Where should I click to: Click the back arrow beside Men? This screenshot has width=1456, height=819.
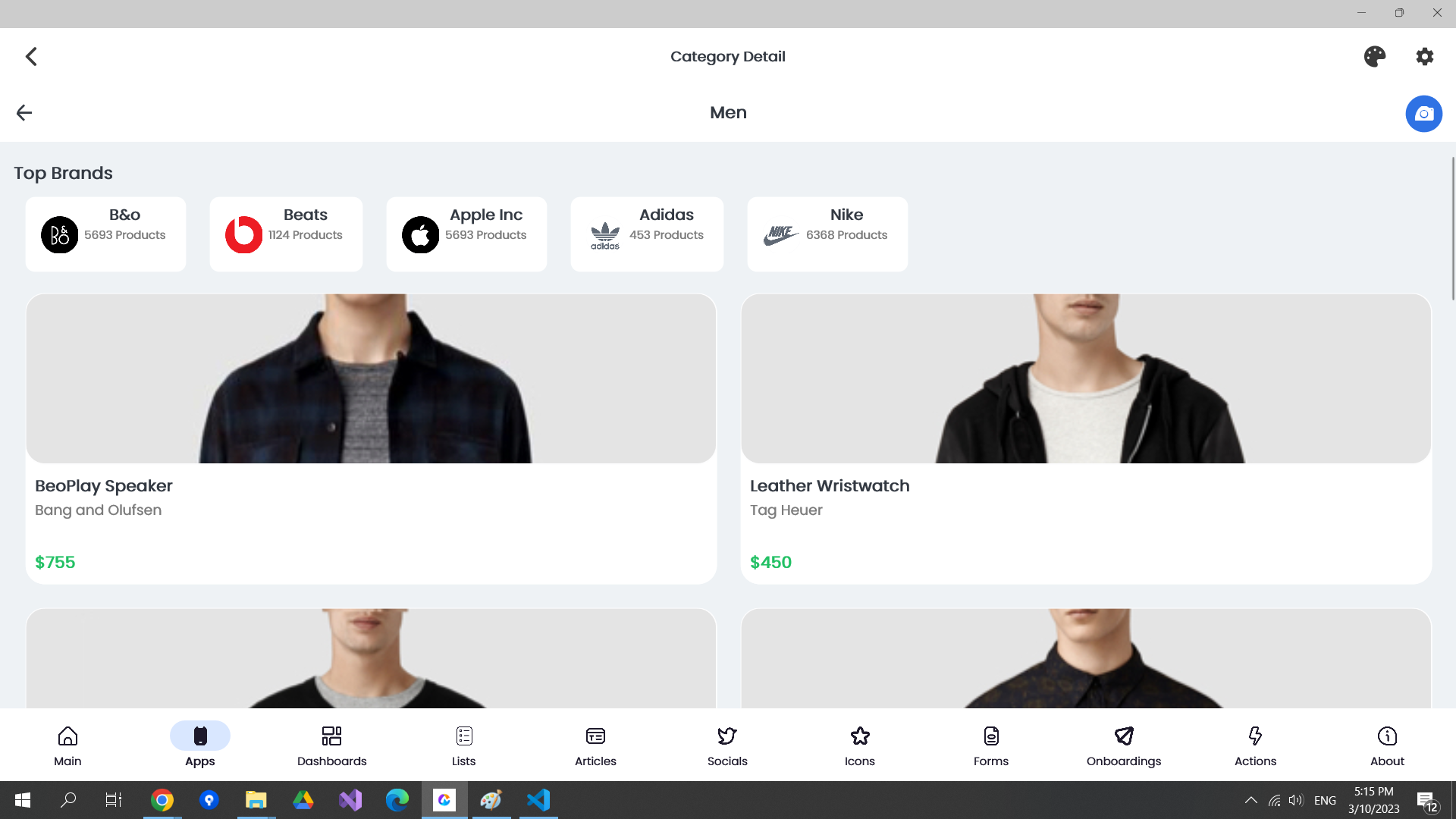coord(24,113)
